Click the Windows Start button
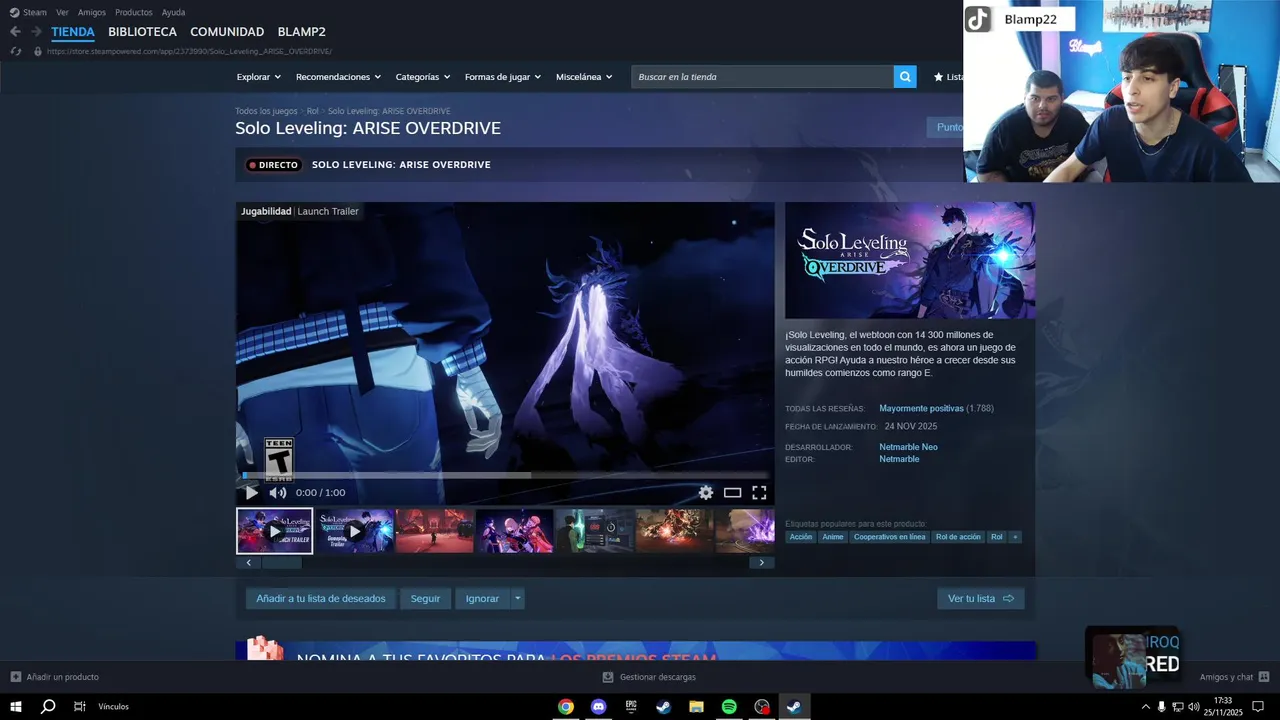 [16, 706]
